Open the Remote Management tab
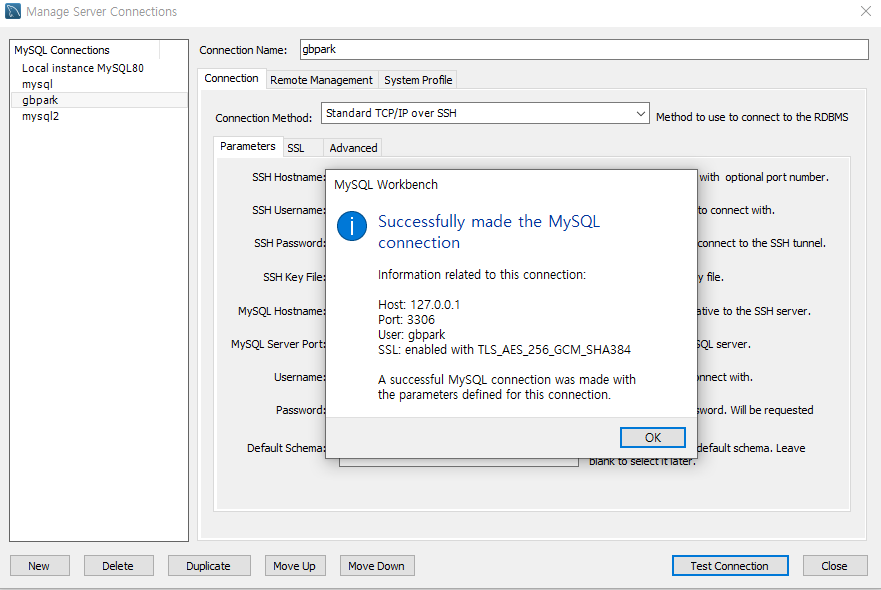The width and height of the screenshot is (881, 590). tap(321, 80)
